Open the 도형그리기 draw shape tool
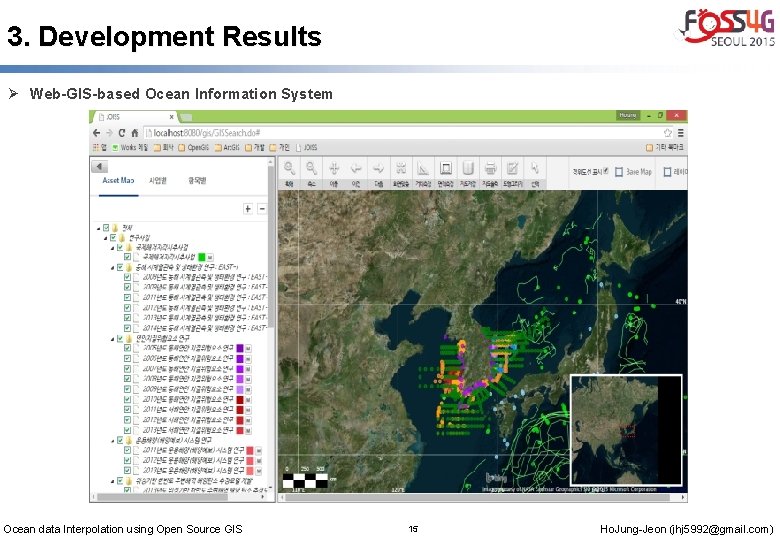Viewport: 780px width, 540px height. [x=513, y=173]
